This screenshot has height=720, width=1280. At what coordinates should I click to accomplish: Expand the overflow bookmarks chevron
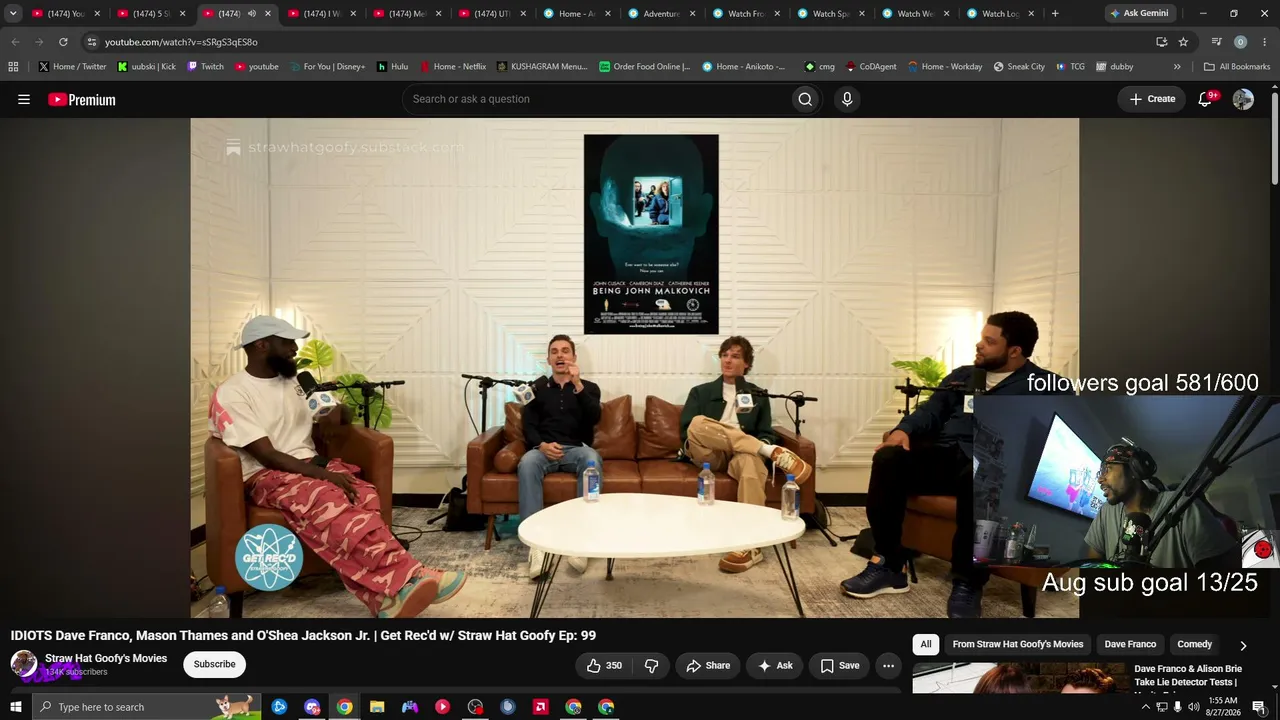coord(1177,67)
